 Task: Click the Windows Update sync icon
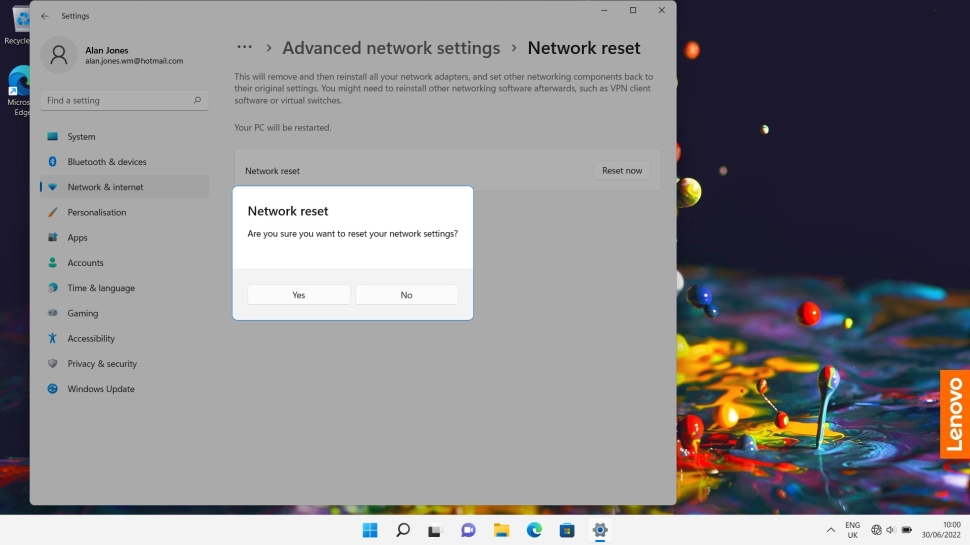(53, 389)
